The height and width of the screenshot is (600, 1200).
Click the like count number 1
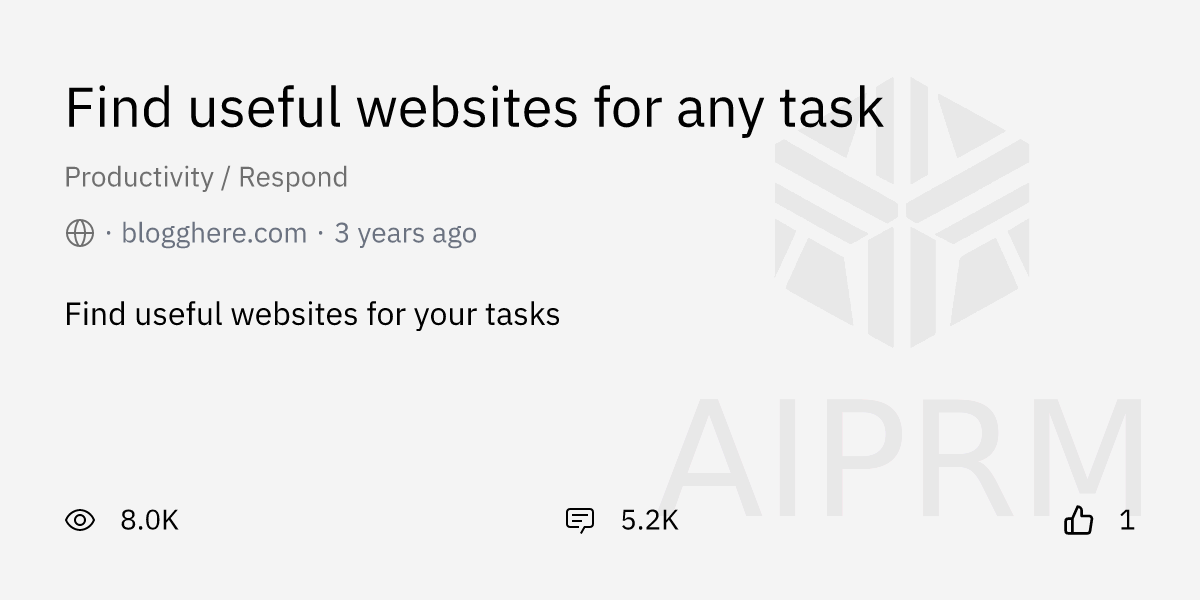[1127, 520]
